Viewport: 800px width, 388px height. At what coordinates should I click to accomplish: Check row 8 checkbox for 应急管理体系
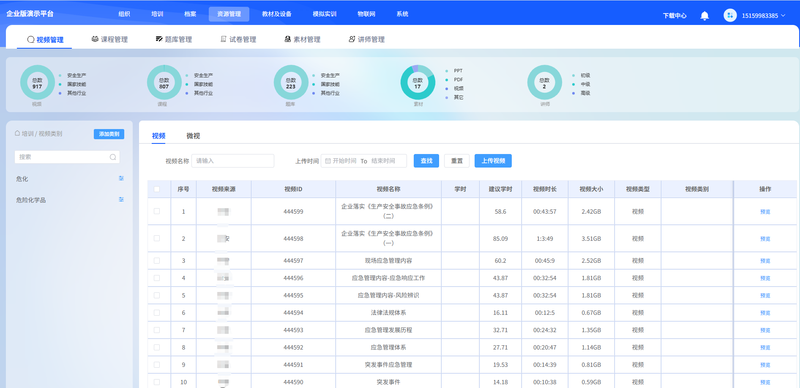(157, 347)
